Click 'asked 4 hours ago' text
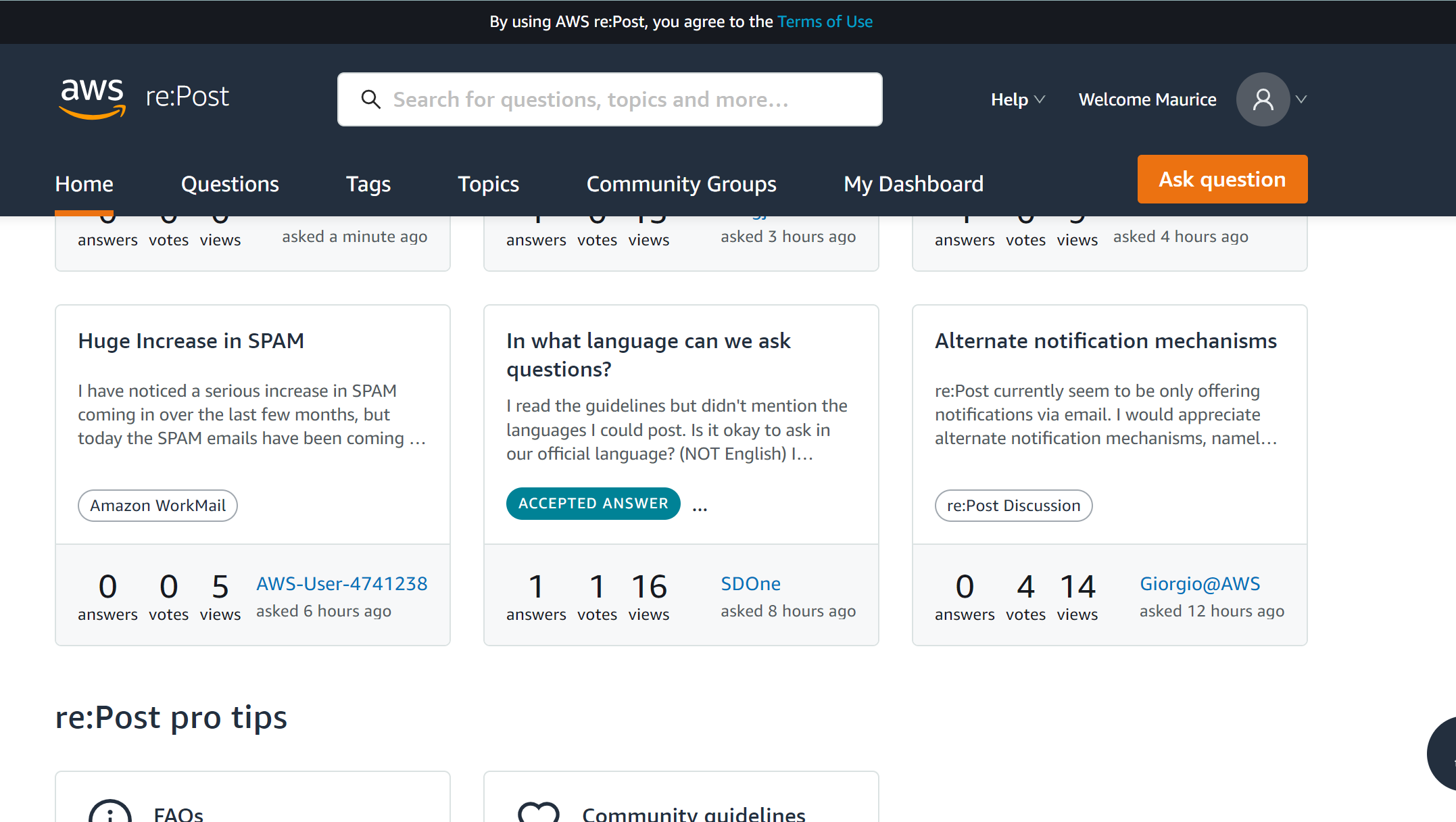The width and height of the screenshot is (1456, 822). (x=1180, y=237)
